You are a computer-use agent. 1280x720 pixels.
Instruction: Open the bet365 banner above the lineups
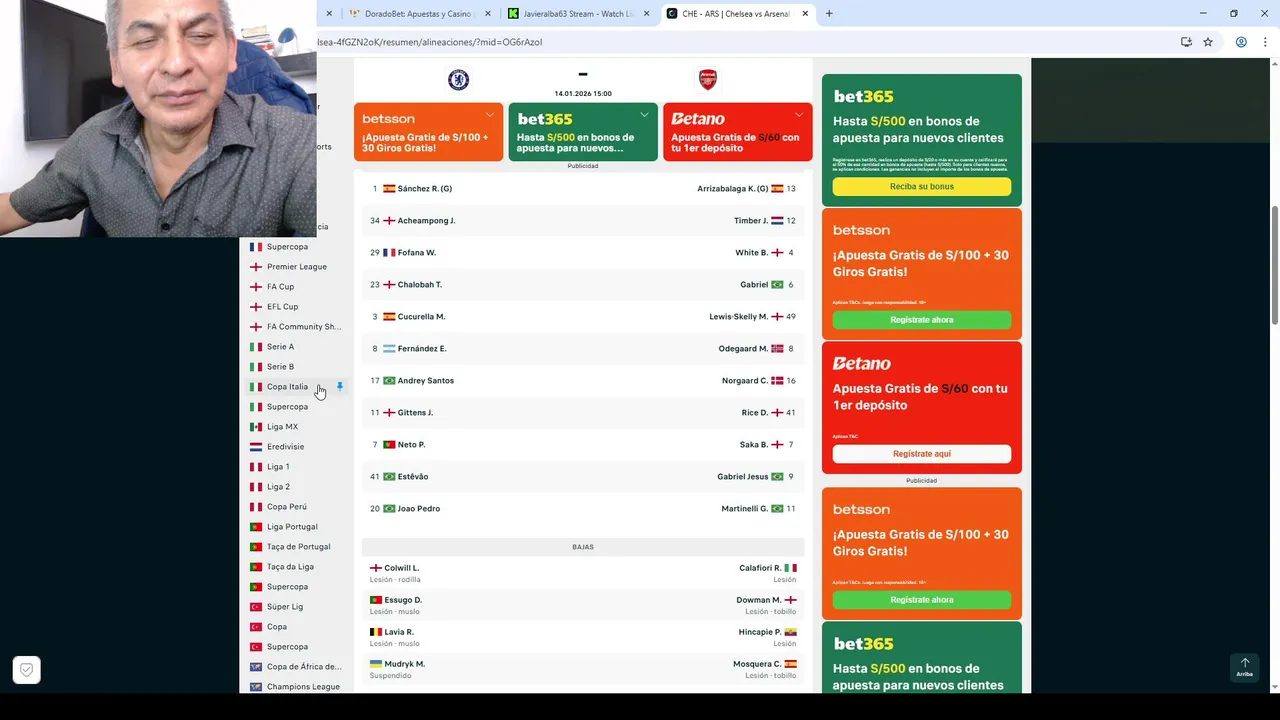(x=583, y=131)
